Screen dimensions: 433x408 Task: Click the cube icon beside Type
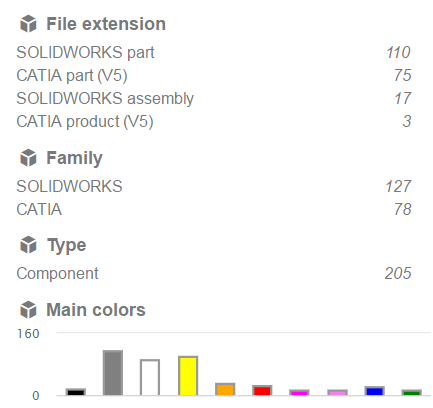point(28,245)
